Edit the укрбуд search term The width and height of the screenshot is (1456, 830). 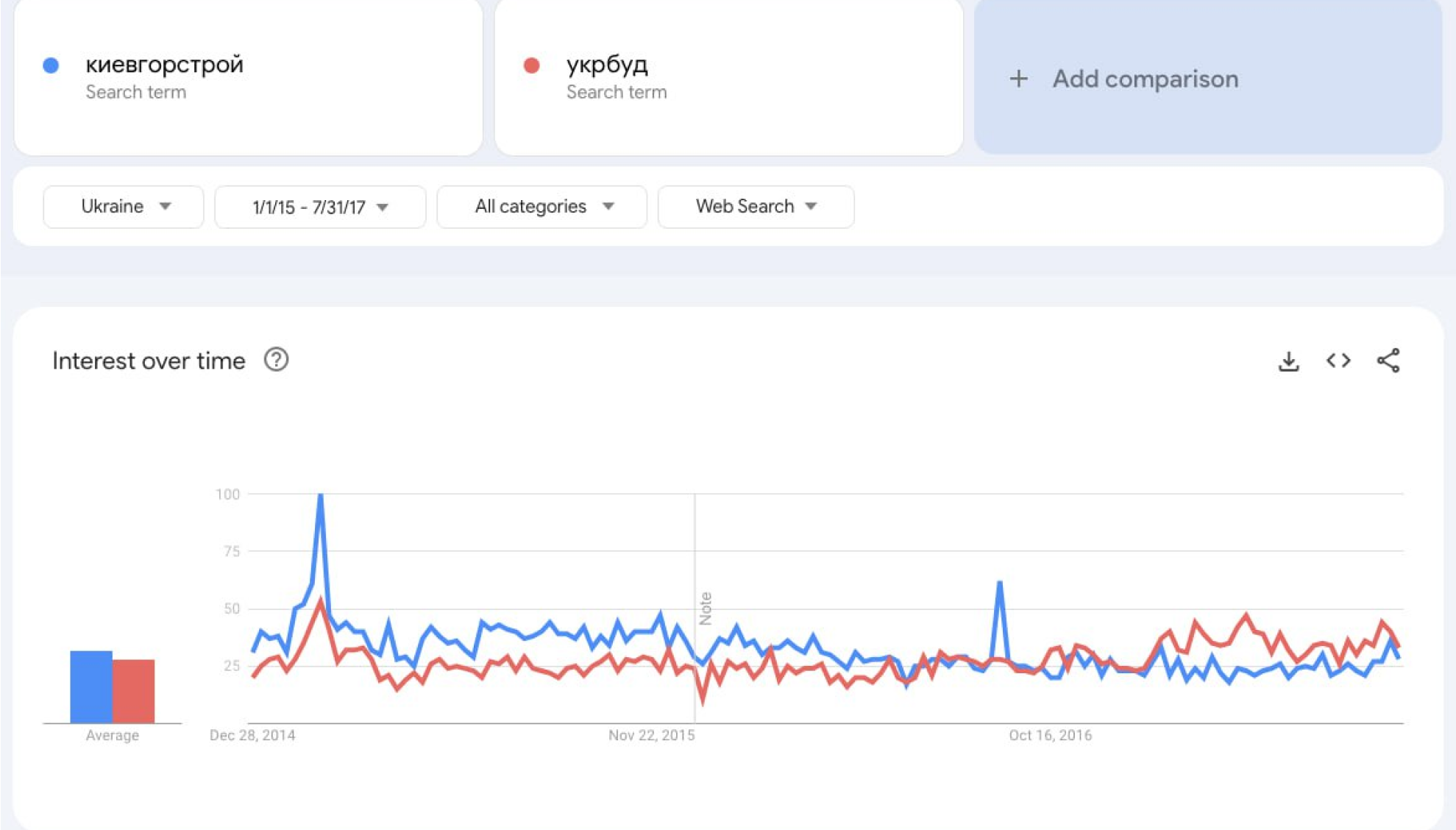click(x=607, y=65)
